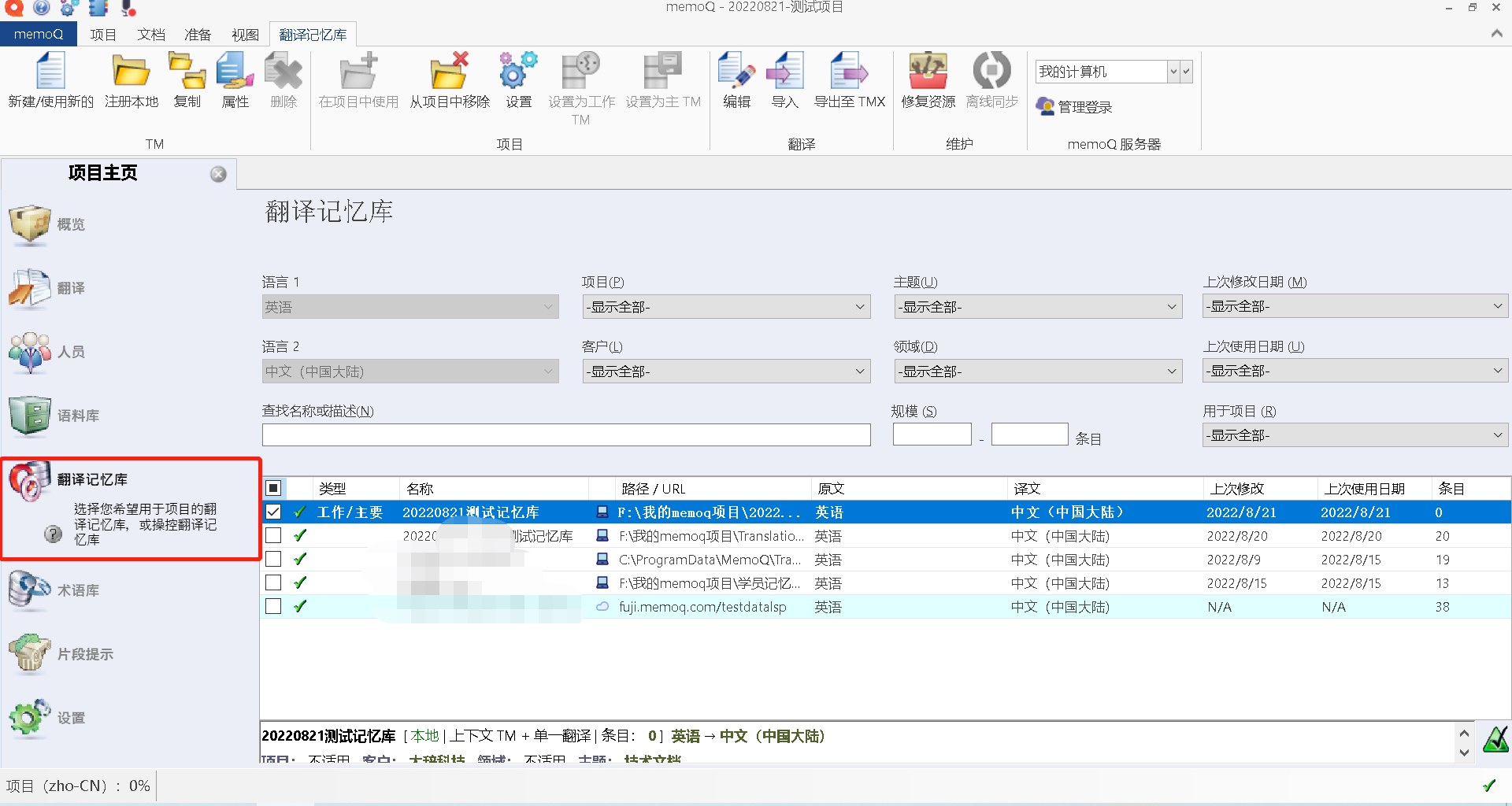Screen dimensions: 1512x806
Task: Click the green check pencil icon
Action: 1495,739
